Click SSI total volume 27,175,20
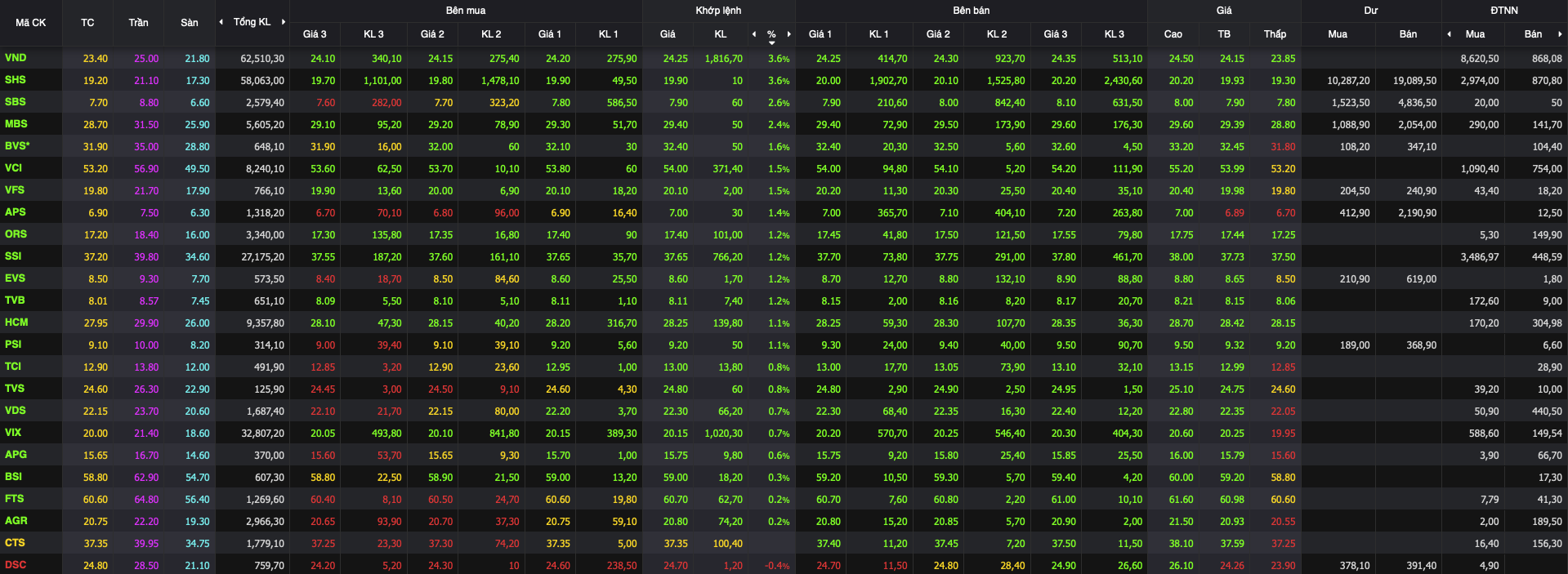The image size is (1568, 574). pos(262,257)
